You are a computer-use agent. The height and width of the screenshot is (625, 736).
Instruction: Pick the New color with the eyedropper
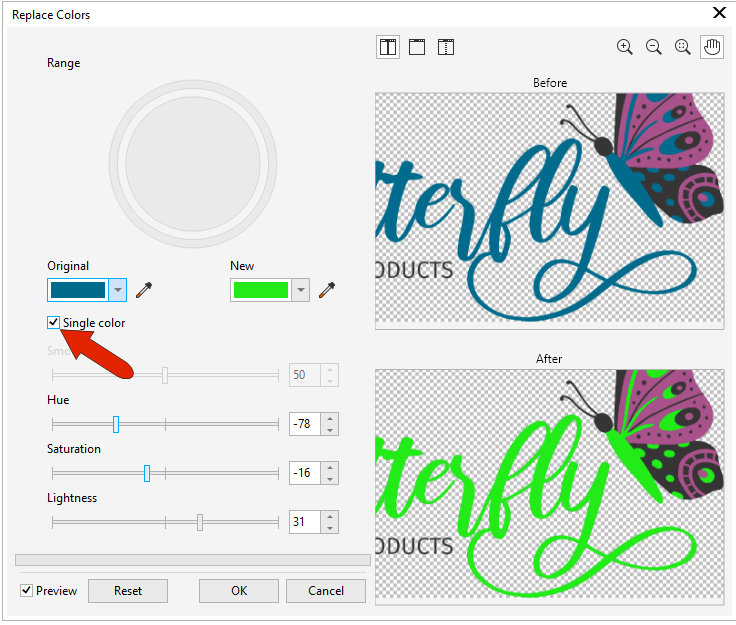327,290
